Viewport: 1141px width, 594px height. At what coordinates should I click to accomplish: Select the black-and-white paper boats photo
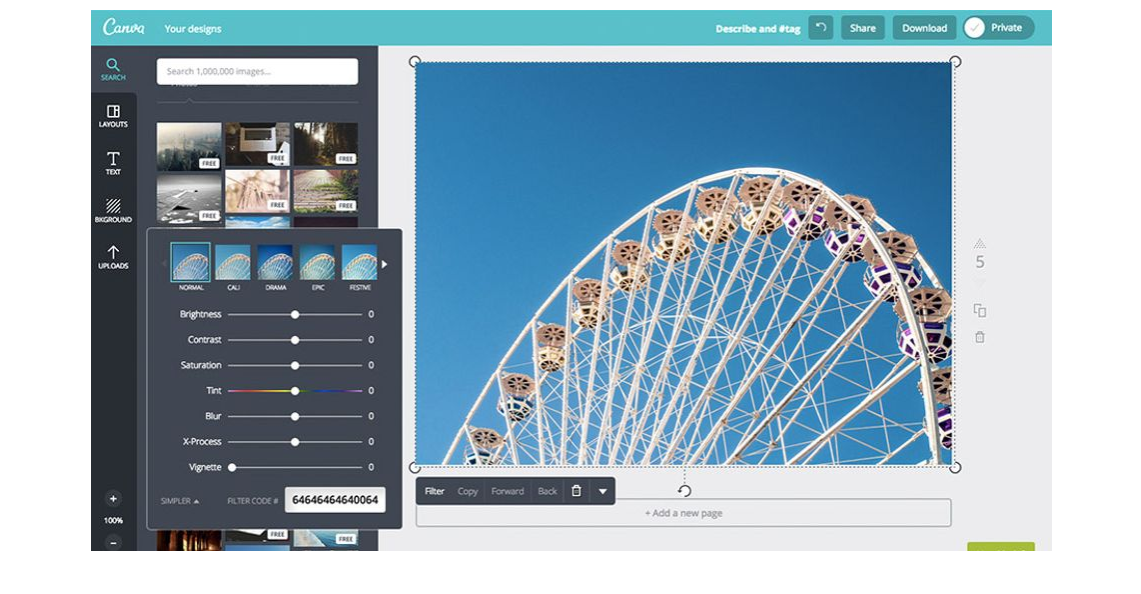click(188, 197)
